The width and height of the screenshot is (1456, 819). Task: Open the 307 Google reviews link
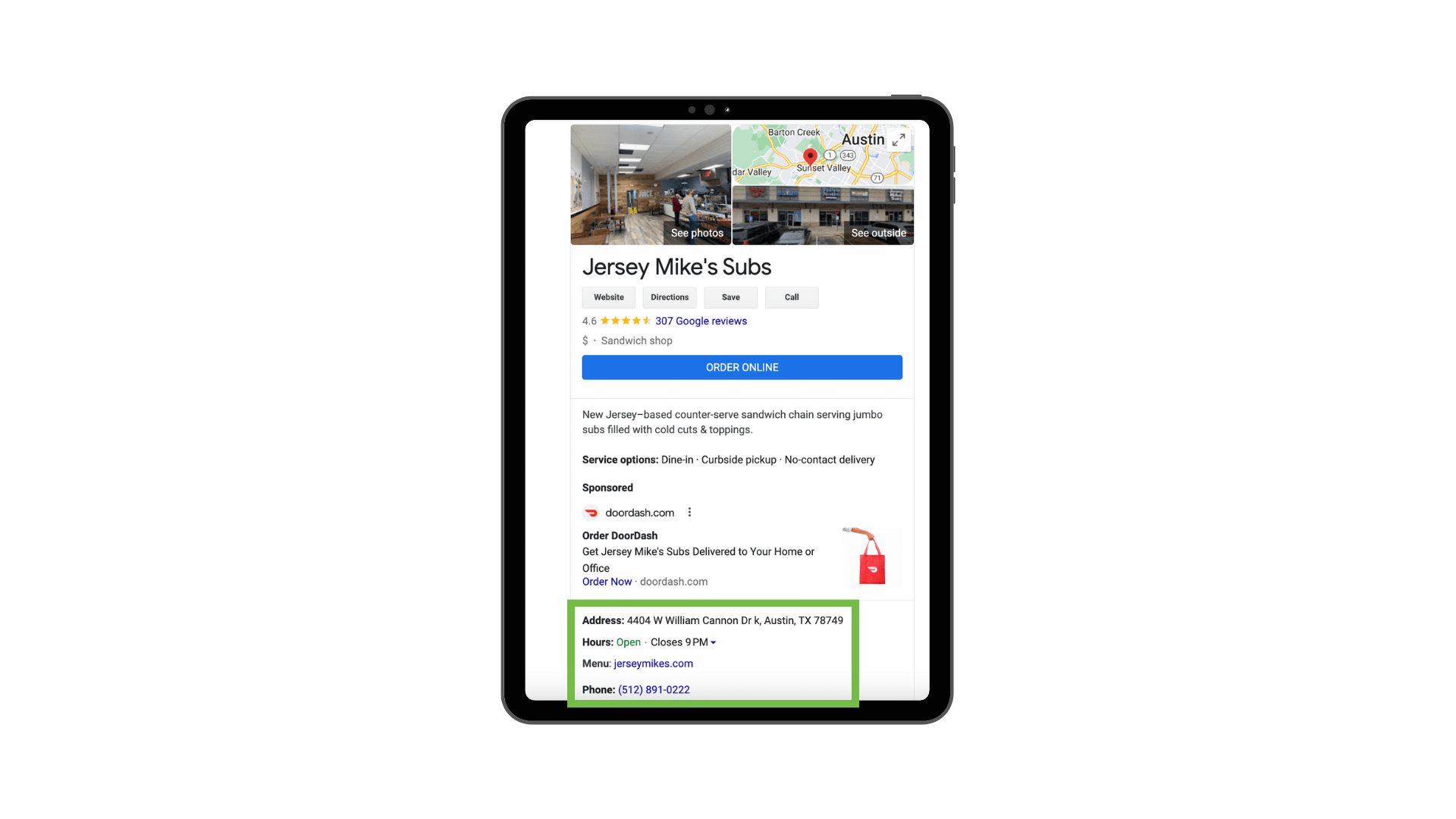pos(700,321)
